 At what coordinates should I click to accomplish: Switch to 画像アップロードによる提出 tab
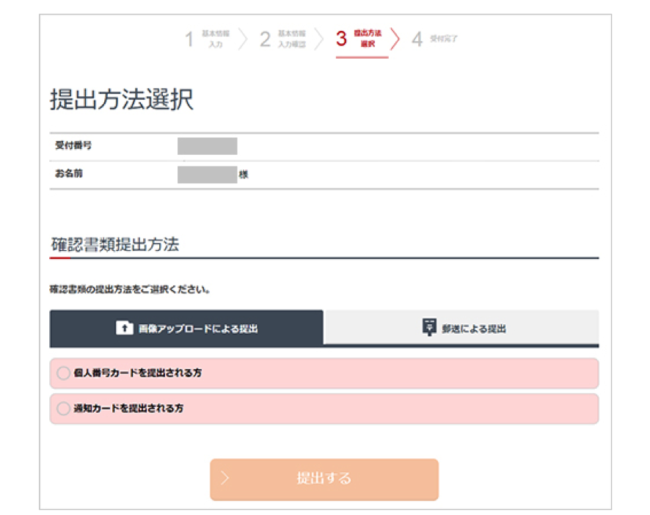tap(186, 328)
